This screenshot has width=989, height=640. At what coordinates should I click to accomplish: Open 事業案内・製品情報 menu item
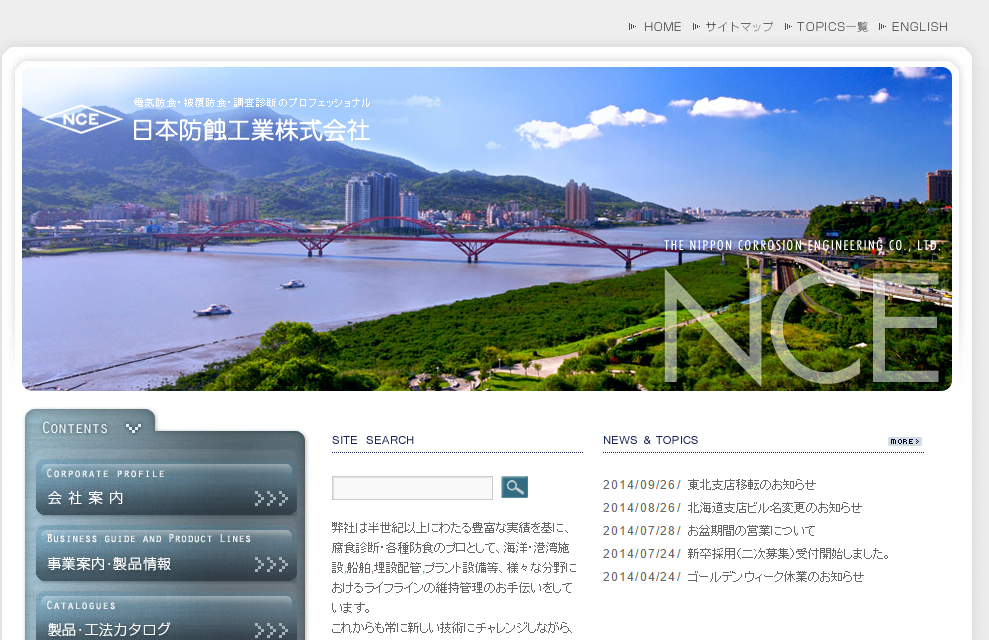click(x=167, y=554)
